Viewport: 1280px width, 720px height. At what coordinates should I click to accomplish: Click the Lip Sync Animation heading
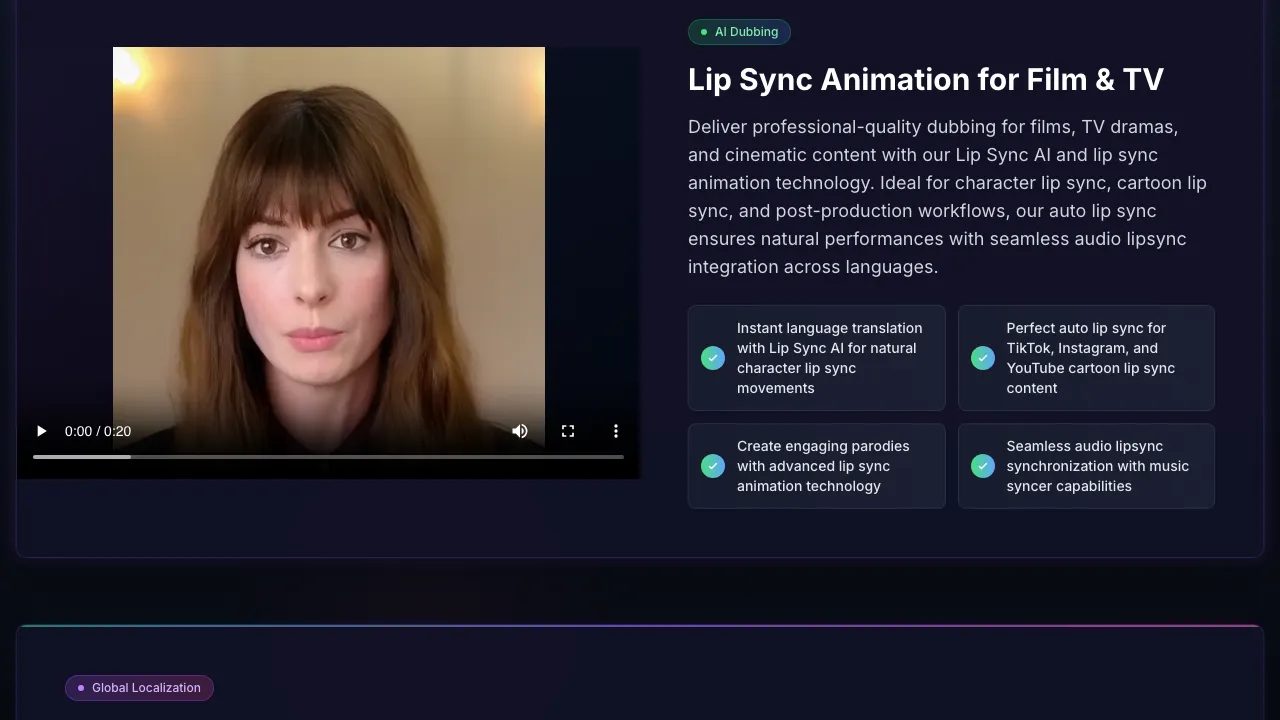point(925,79)
